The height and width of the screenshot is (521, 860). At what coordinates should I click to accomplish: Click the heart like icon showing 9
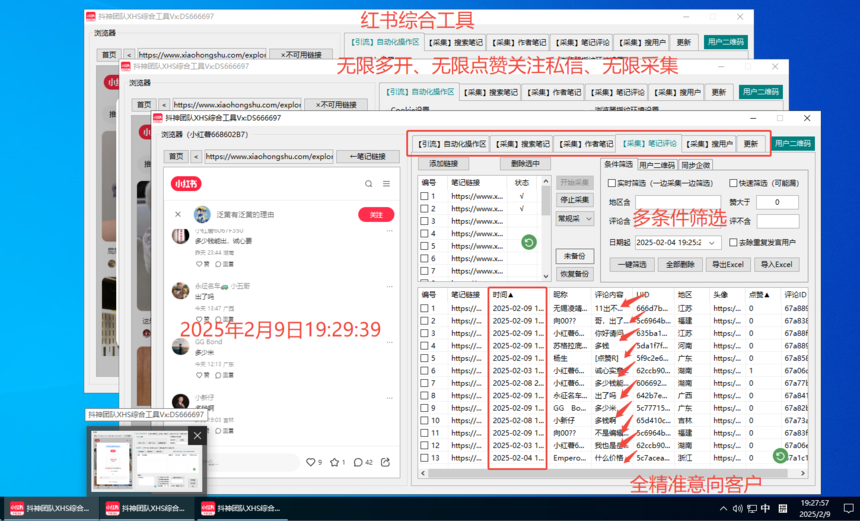pos(310,462)
